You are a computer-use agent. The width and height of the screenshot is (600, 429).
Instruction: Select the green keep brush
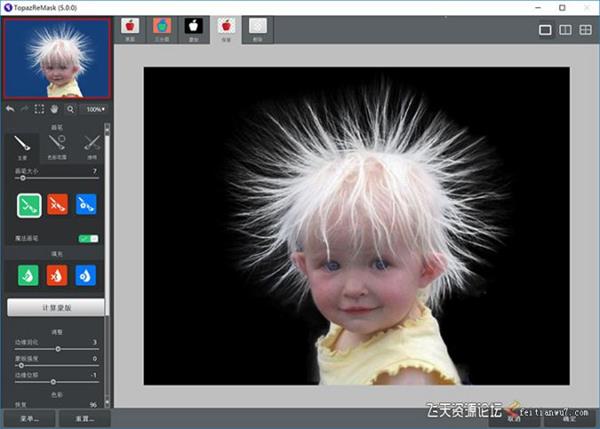point(27,205)
